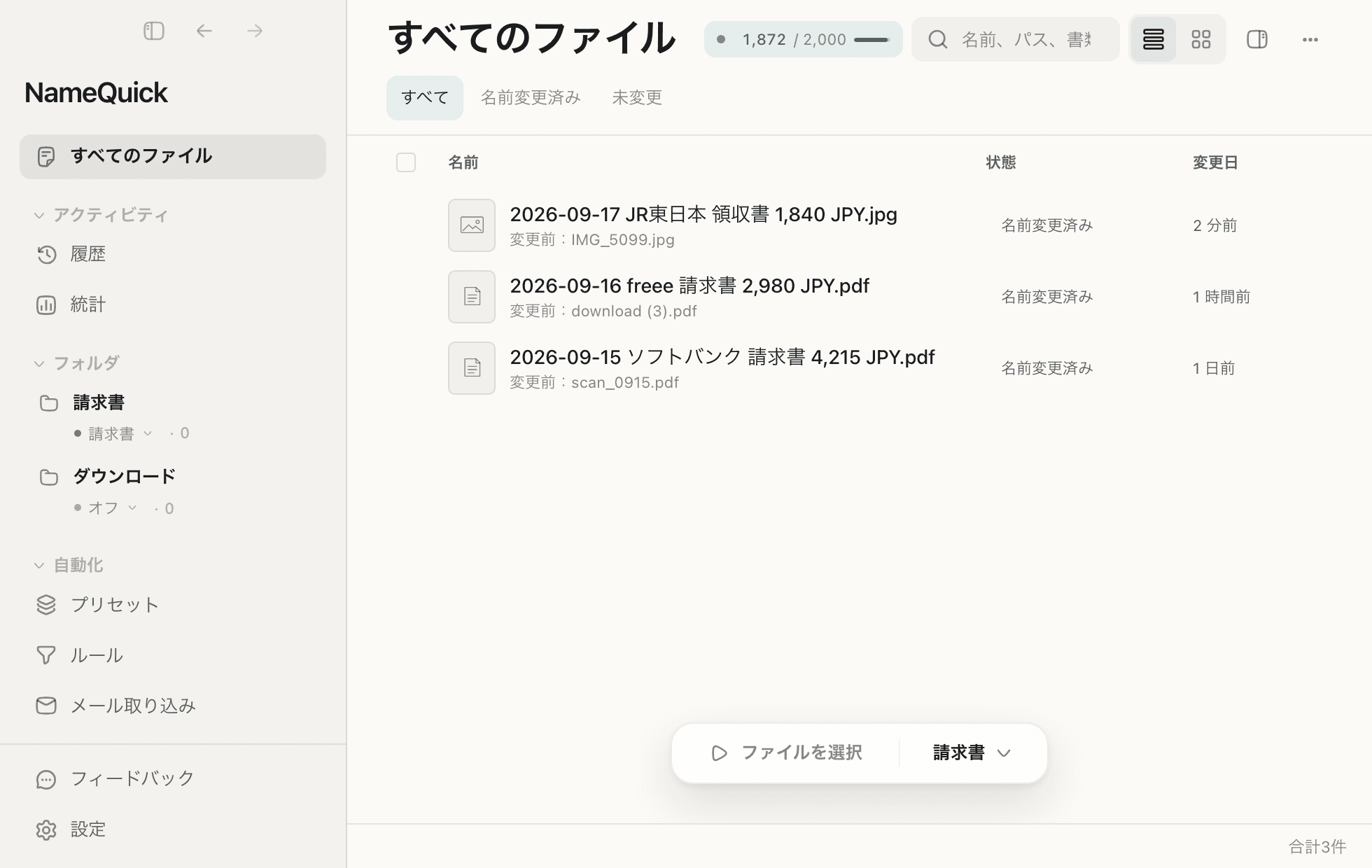Screen dimensions: 1372x868
Task: Click the ソフトバンク 請求書 PDF file icon
Action: coord(472,368)
